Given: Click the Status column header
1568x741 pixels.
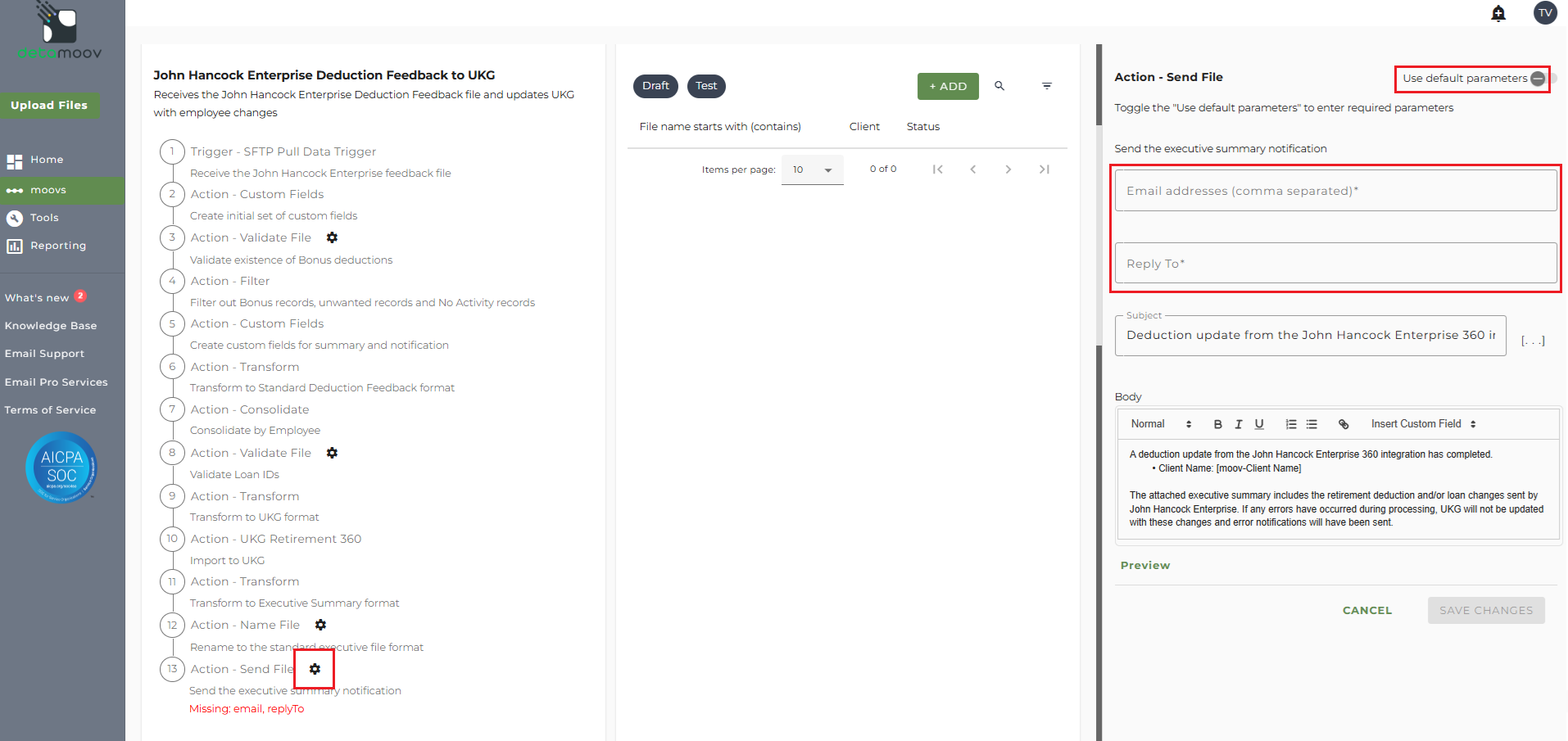Looking at the screenshot, I should tap(923, 127).
